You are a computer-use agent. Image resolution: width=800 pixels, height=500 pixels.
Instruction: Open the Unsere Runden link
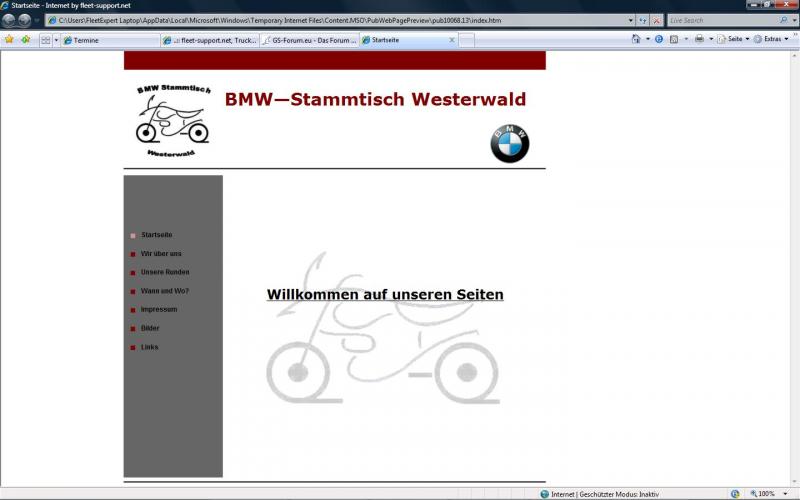coord(165,272)
